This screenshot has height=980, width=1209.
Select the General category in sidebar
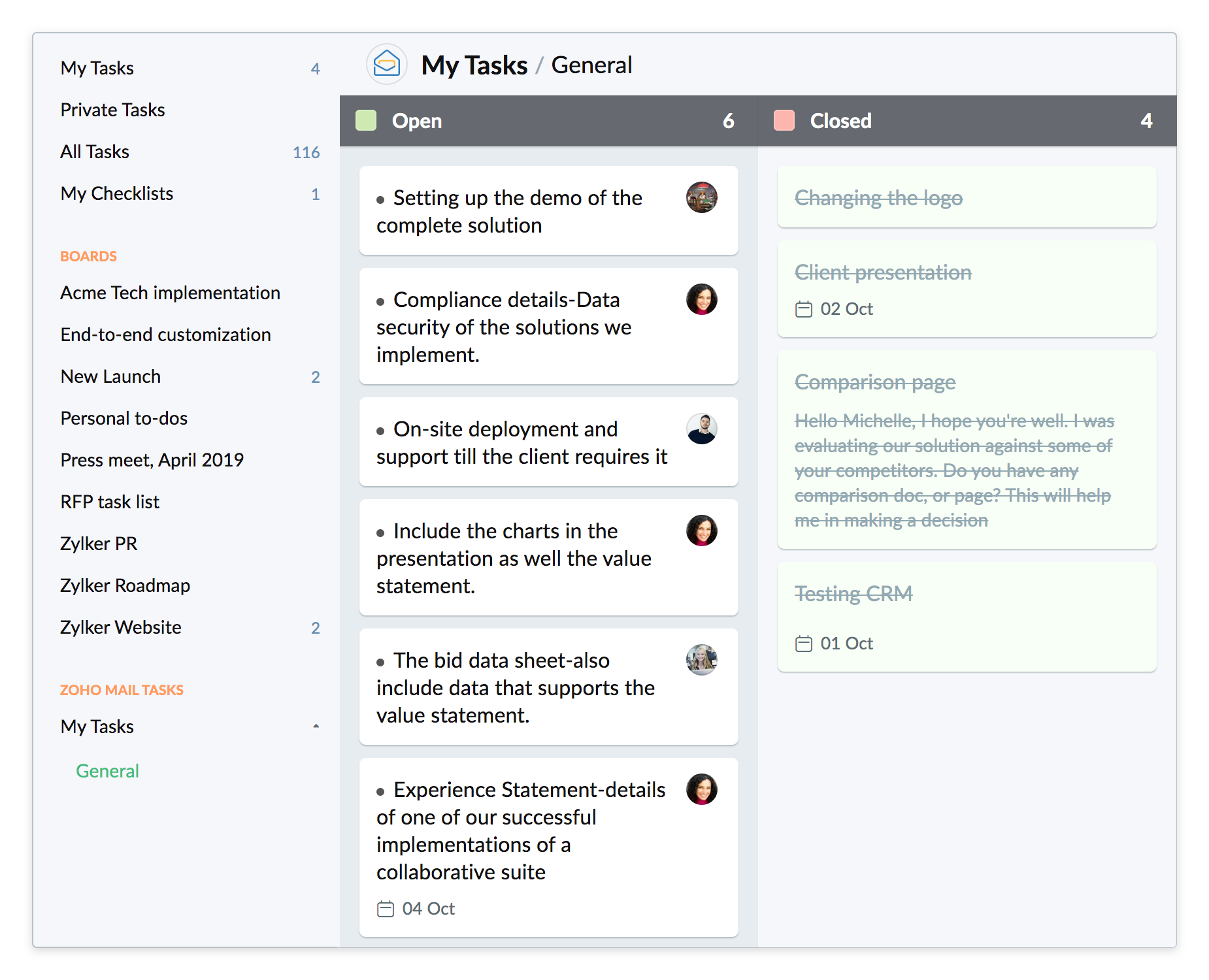pos(107,771)
